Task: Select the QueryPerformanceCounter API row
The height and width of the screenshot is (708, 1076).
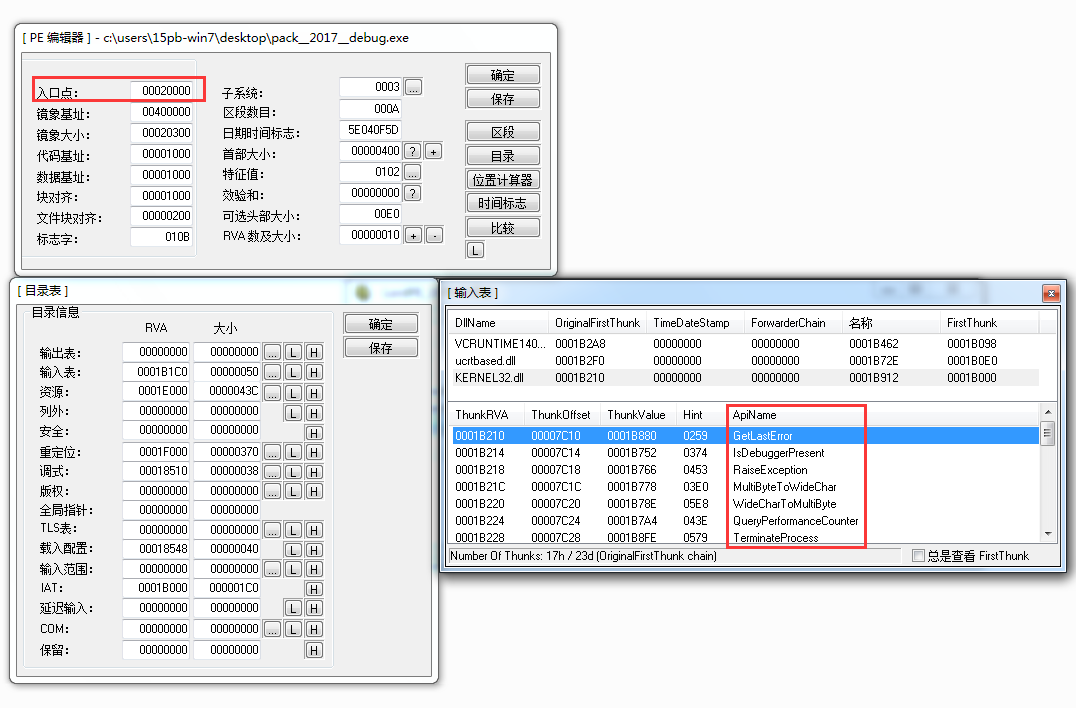Action: click(x=745, y=521)
